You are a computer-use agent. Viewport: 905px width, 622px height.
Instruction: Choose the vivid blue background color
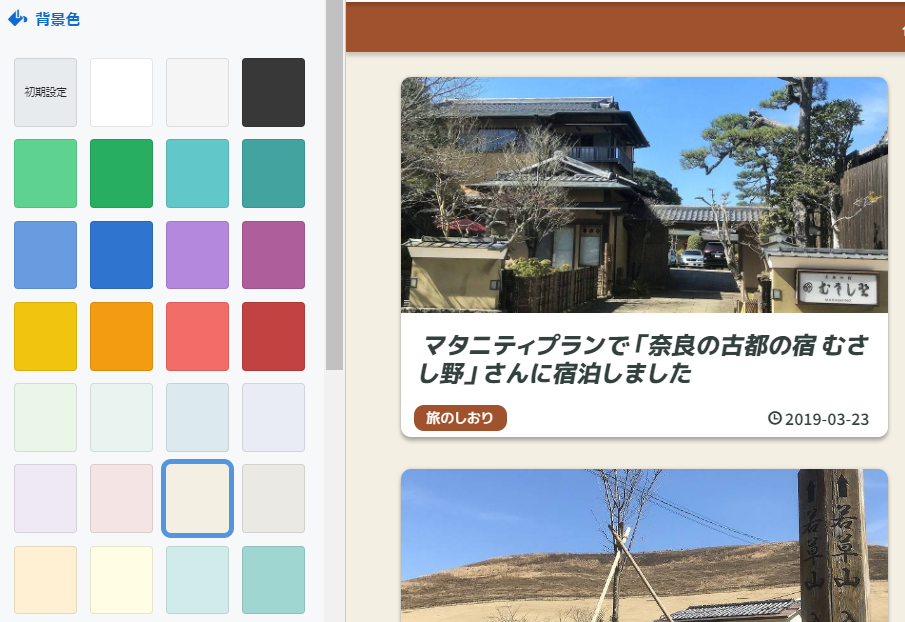121,255
